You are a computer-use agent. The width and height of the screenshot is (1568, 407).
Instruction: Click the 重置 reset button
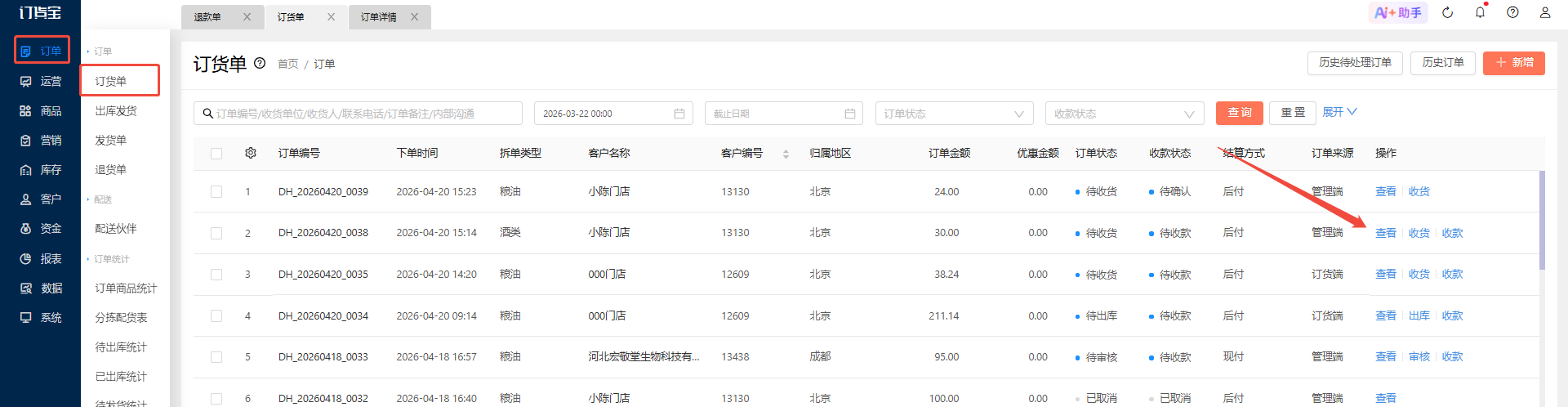point(1293,113)
